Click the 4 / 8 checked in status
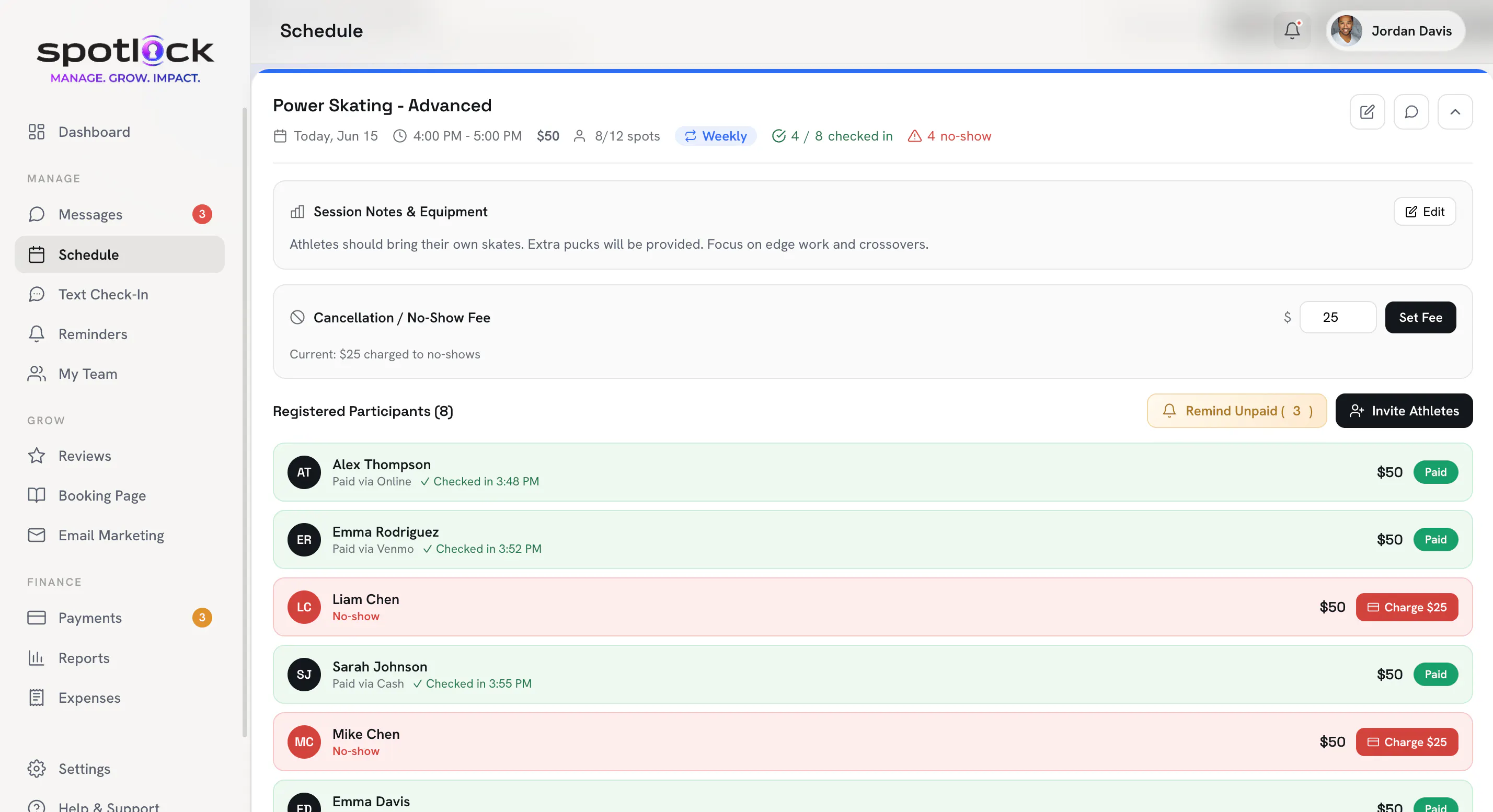 coord(832,136)
